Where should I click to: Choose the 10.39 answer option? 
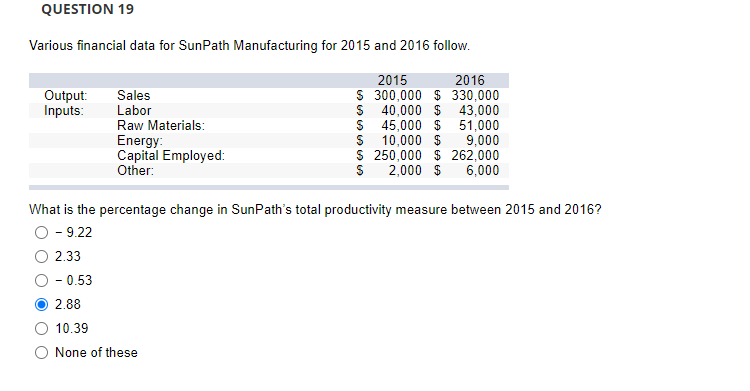[42, 328]
